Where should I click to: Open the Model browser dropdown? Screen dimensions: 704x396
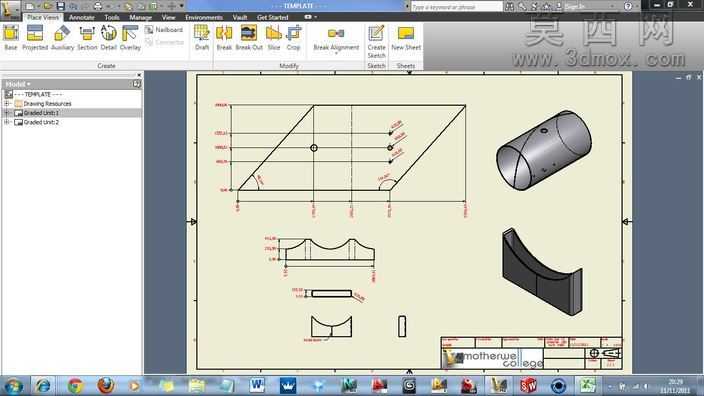point(18,84)
